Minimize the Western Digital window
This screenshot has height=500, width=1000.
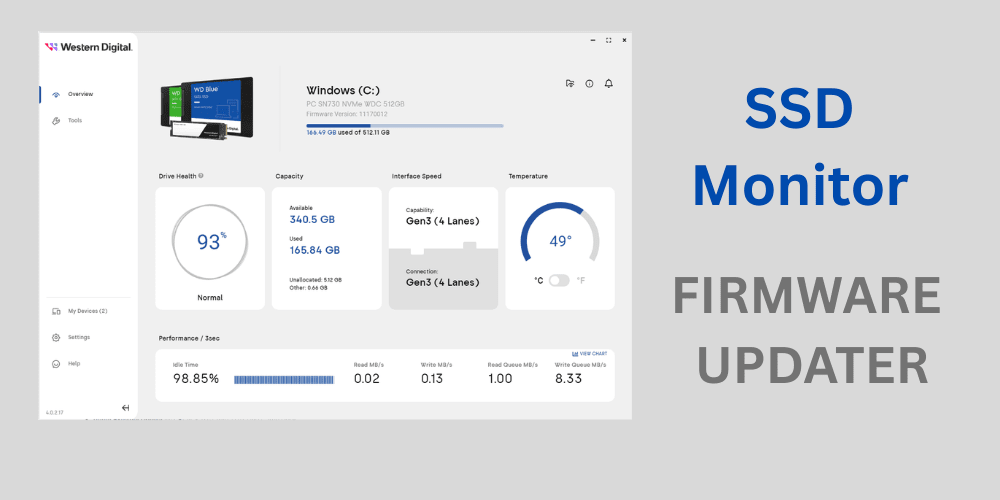(x=592, y=40)
